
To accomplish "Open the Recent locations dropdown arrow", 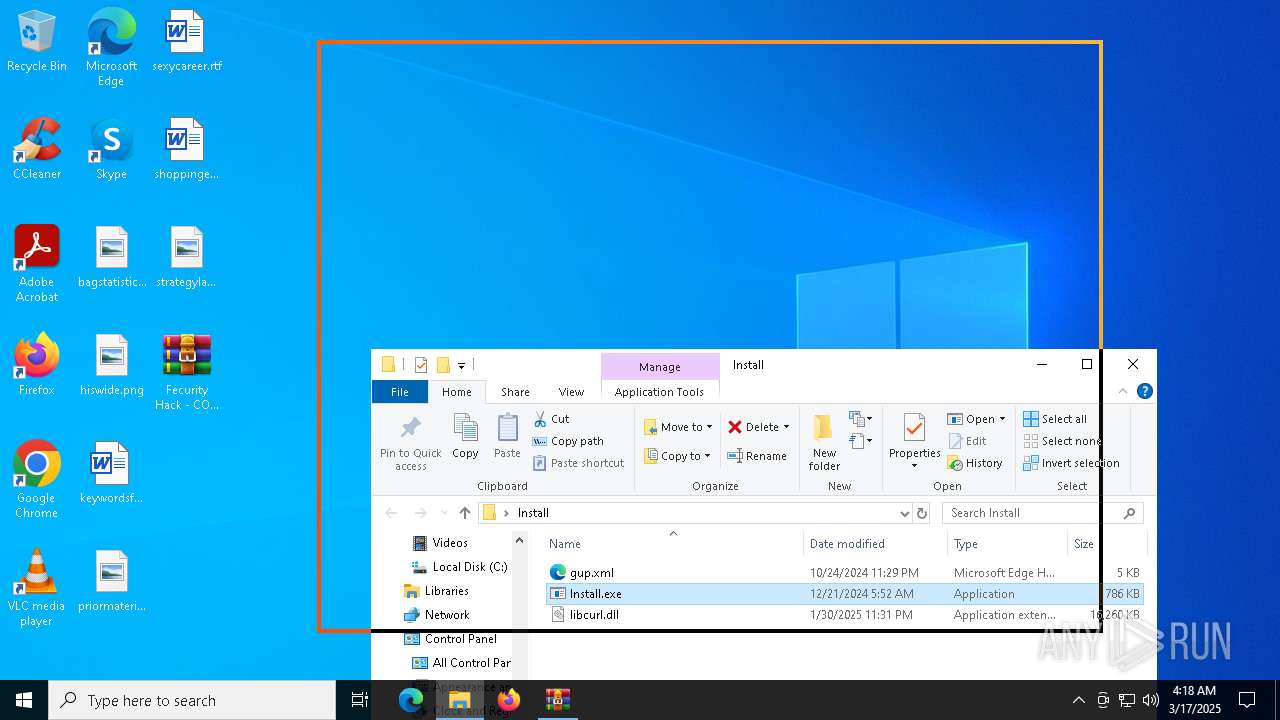I will click(444, 513).
